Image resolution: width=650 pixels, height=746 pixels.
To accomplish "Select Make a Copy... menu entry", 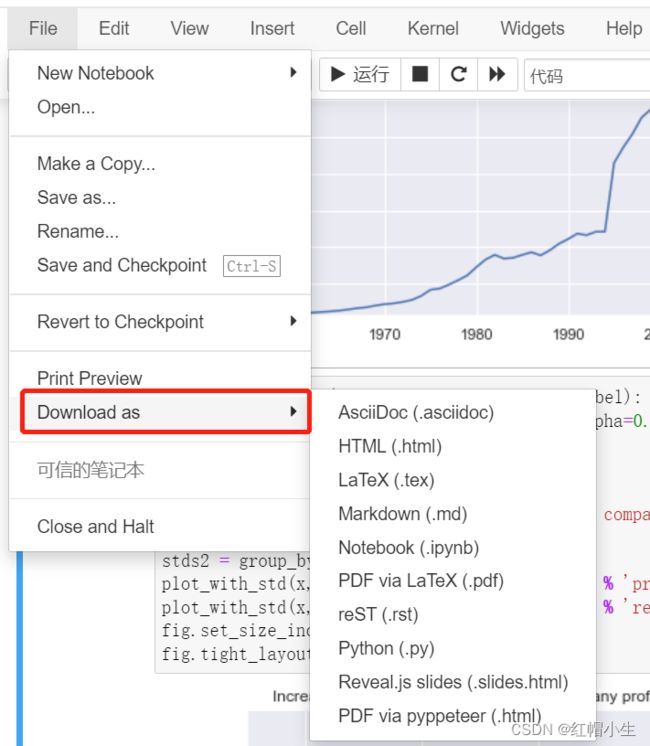I will pyautogui.click(x=160, y=164).
